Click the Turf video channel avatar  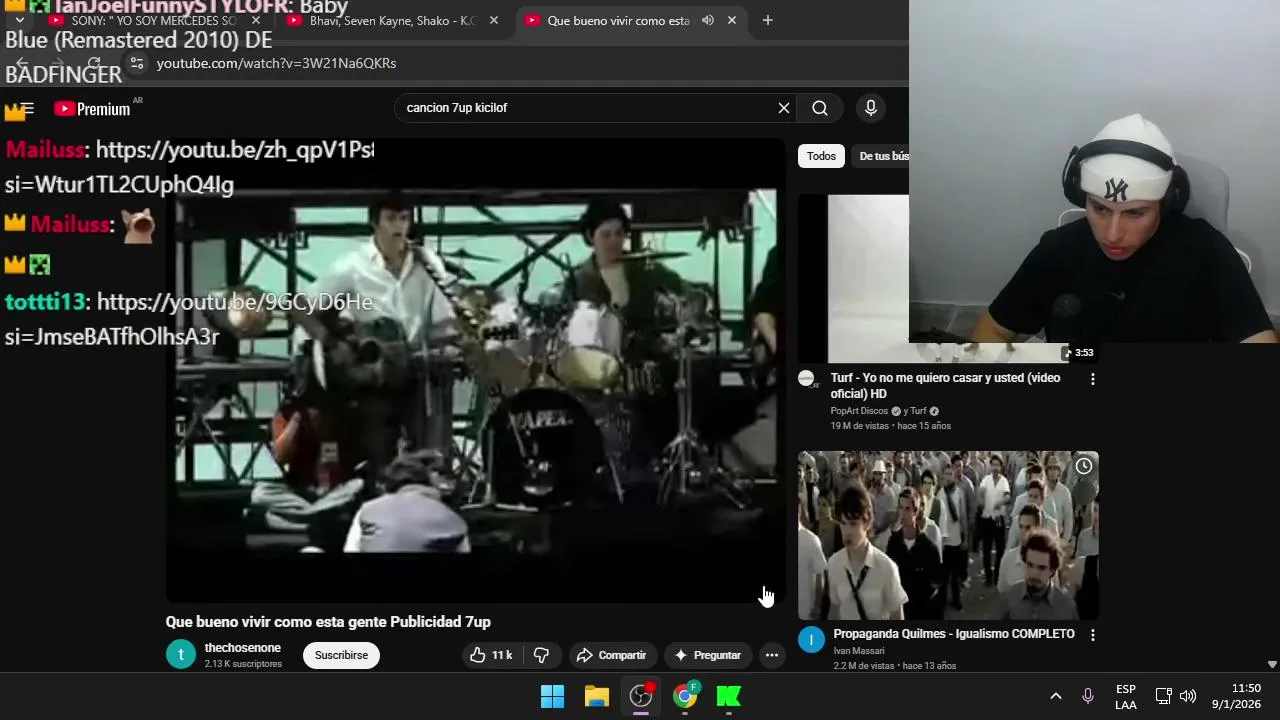pyautogui.click(x=807, y=379)
